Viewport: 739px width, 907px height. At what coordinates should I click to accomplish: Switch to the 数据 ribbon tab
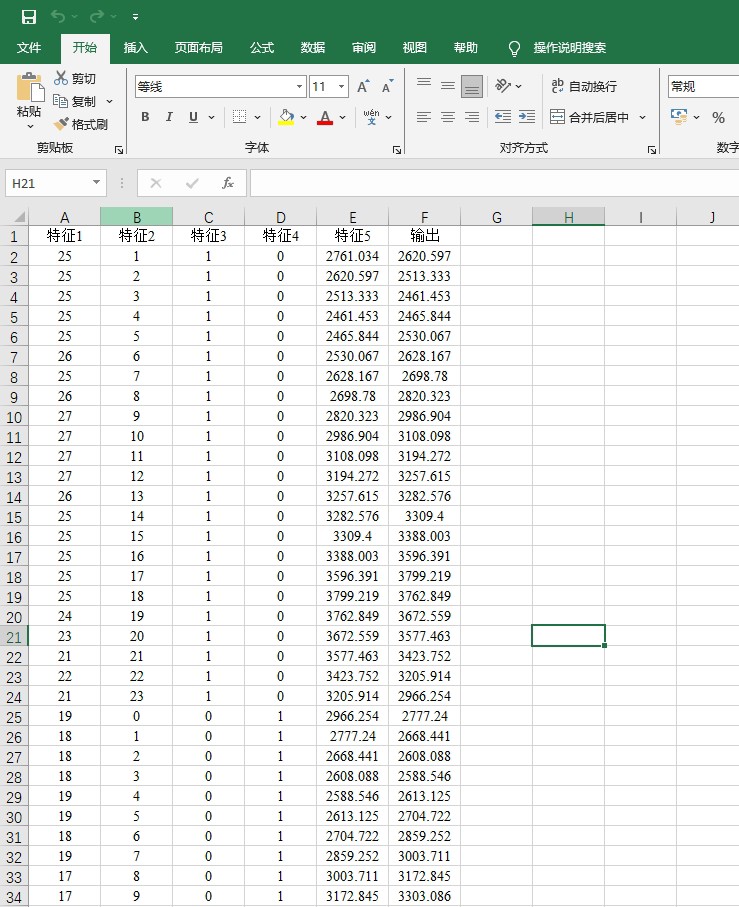coord(312,47)
